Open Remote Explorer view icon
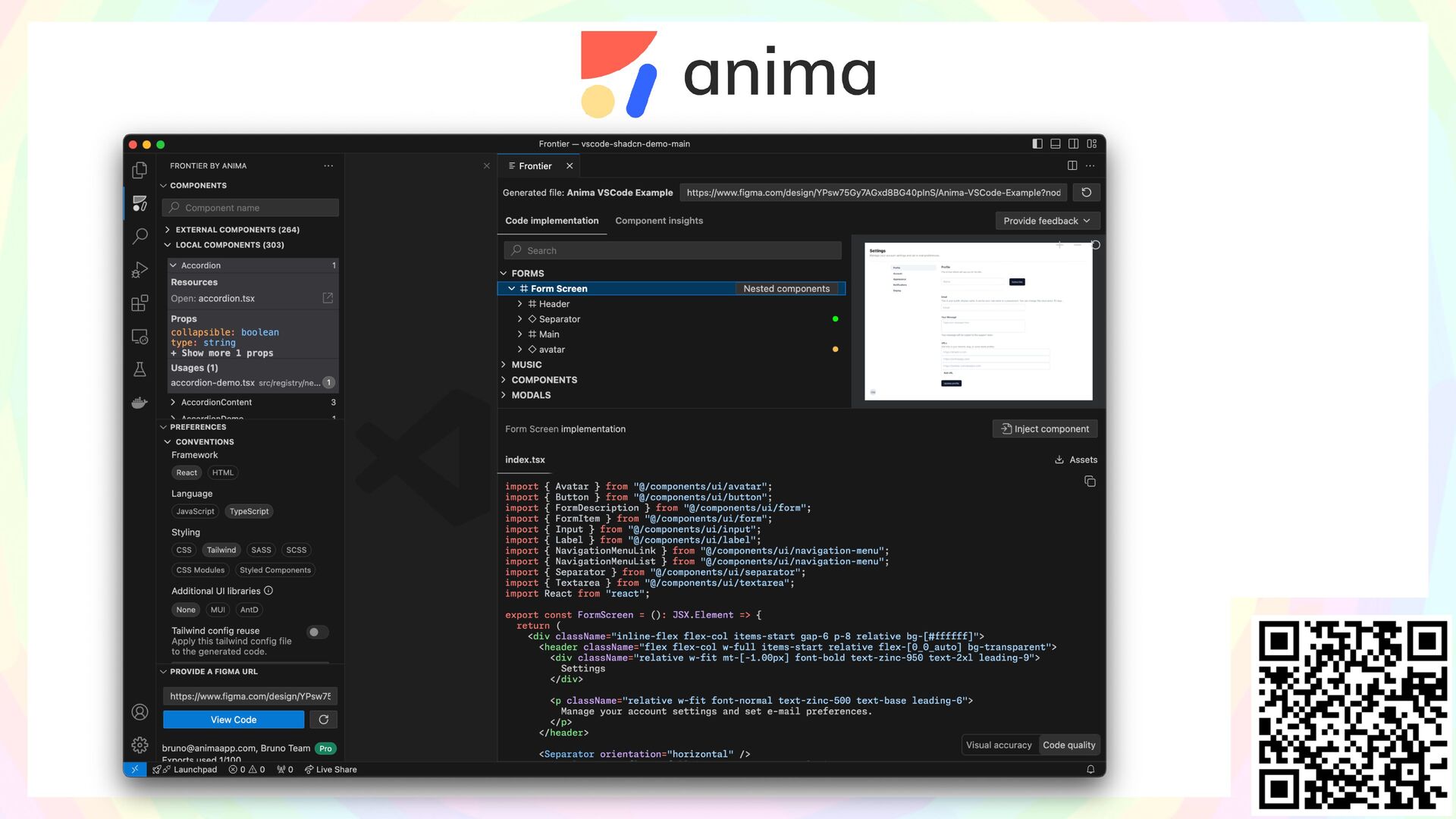The width and height of the screenshot is (1456, 819). [x=140, y=337]
